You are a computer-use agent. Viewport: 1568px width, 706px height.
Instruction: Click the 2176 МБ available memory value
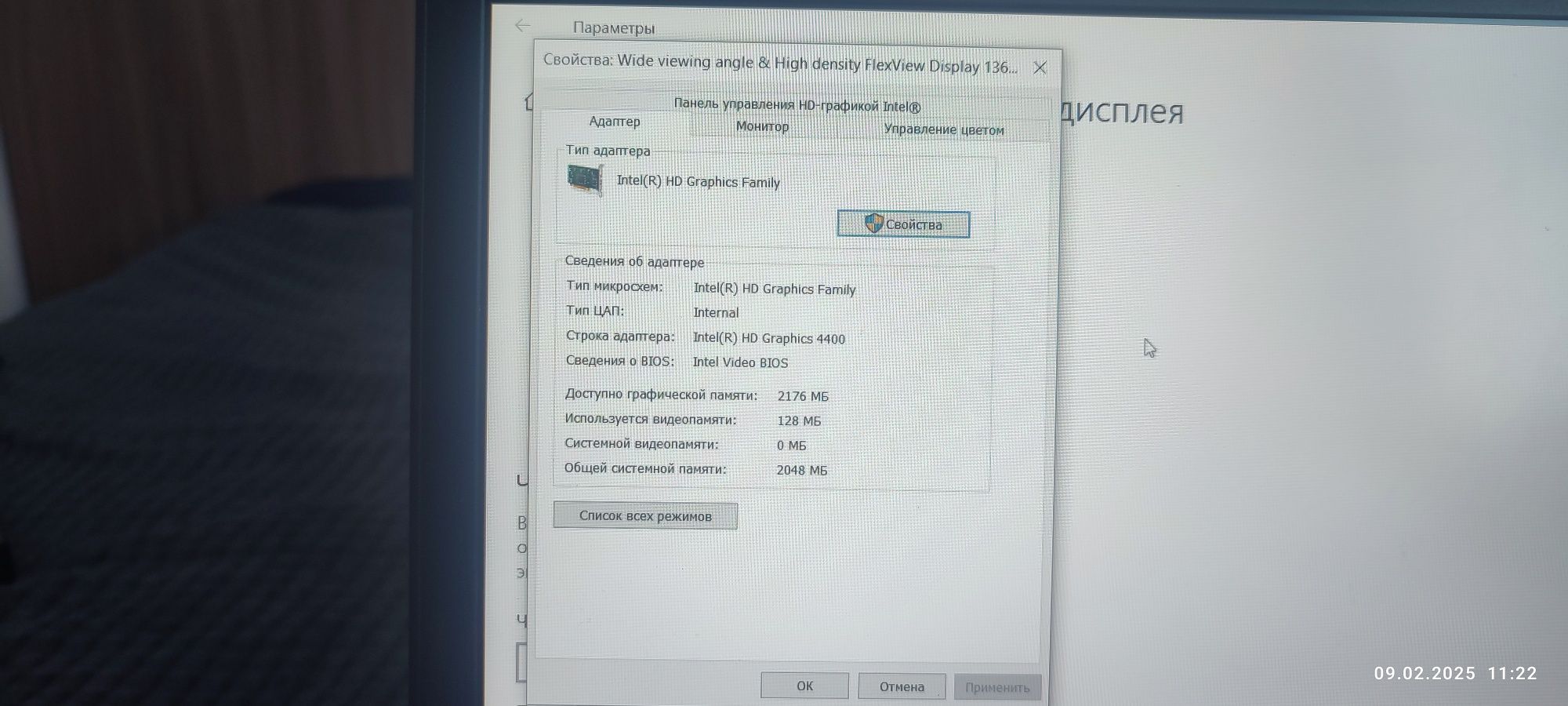[803, 396]
